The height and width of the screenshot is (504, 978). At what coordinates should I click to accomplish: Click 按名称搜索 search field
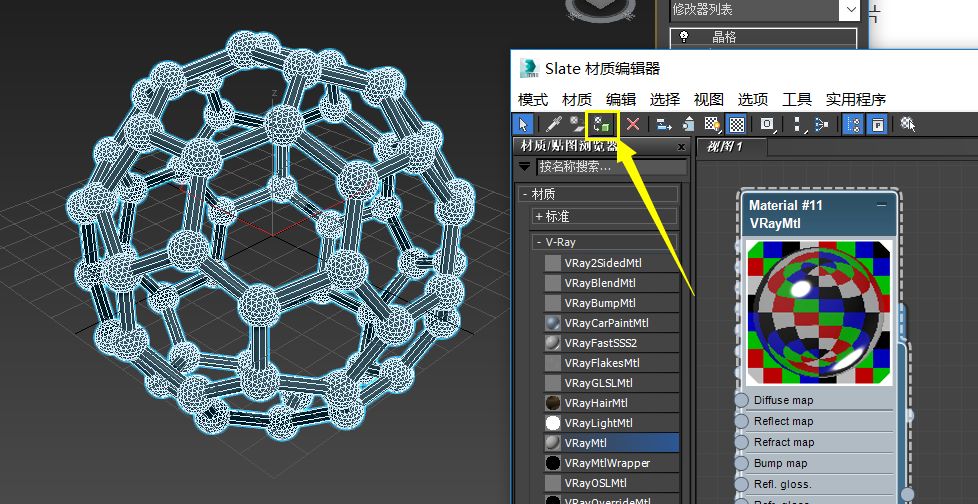(x=611, y=167)
